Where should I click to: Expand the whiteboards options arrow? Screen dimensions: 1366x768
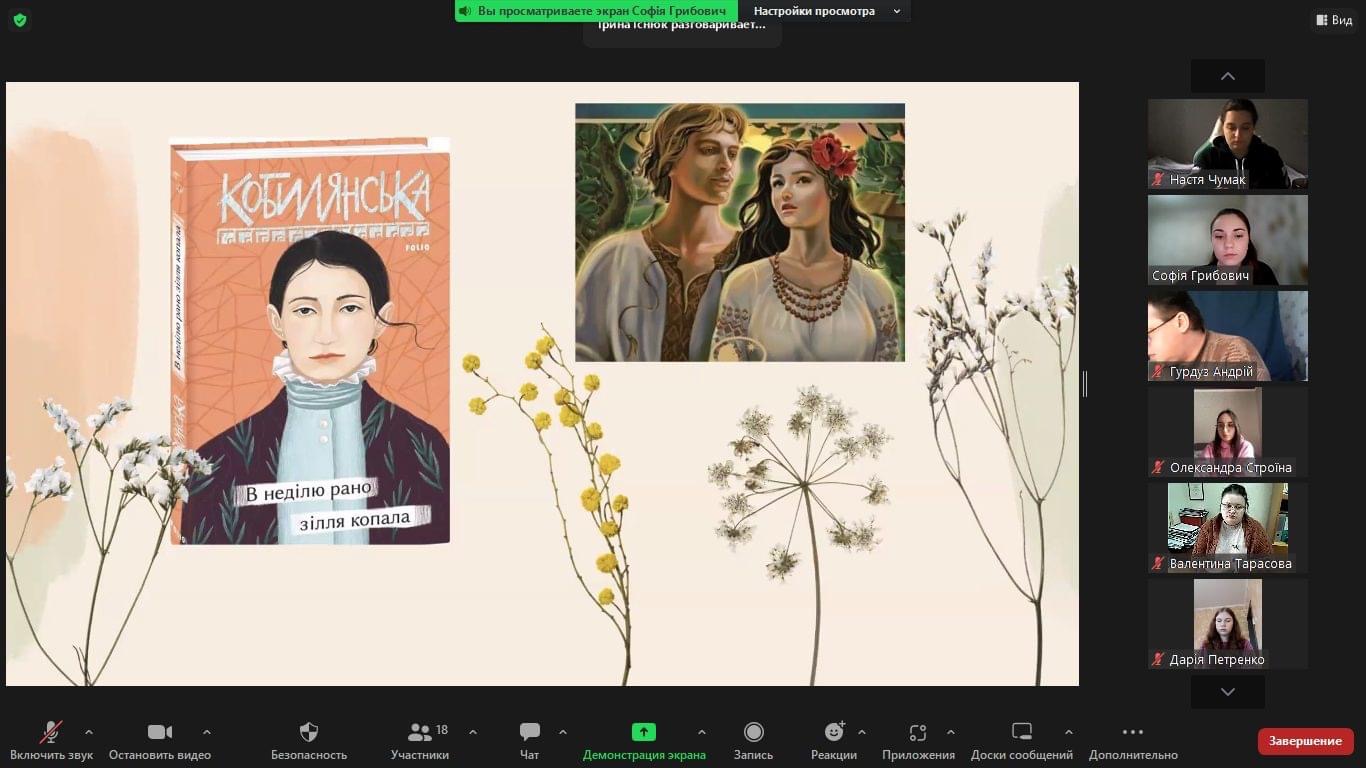(1069, 732)
